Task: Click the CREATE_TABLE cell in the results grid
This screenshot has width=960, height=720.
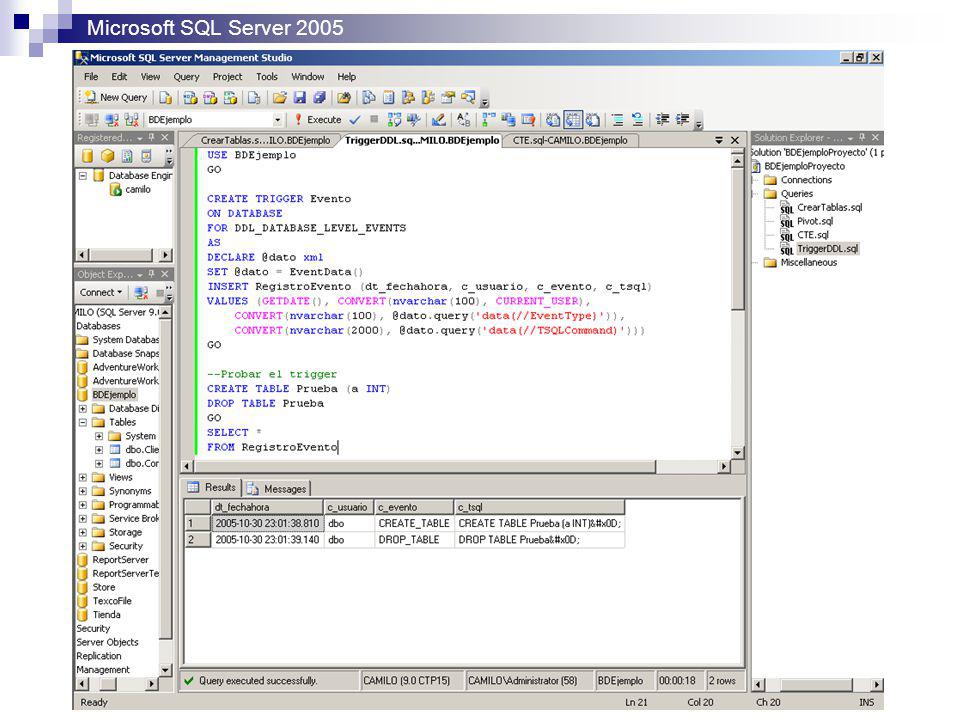Action: 414,523
